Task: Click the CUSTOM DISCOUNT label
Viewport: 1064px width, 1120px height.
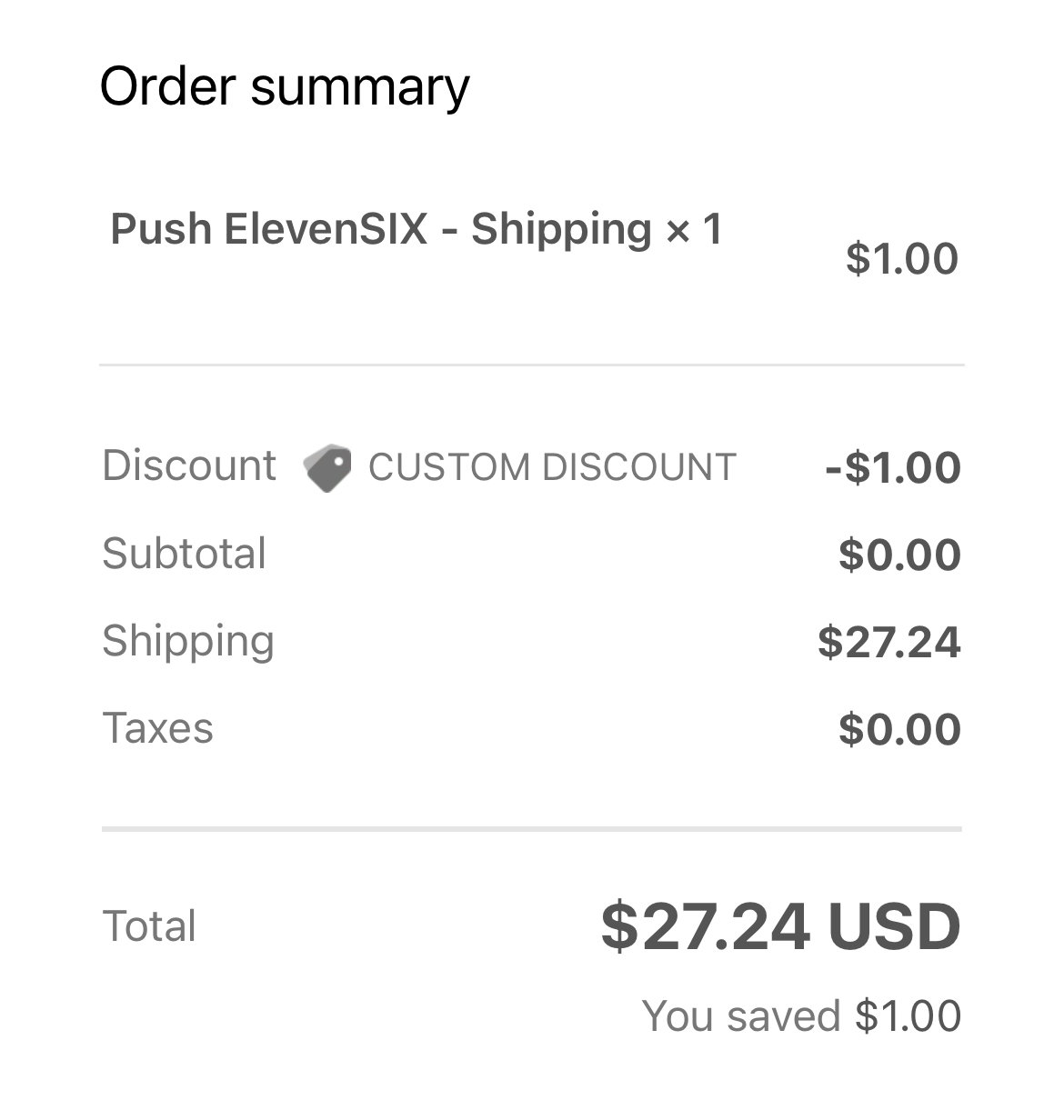Action: pos(552,467)
